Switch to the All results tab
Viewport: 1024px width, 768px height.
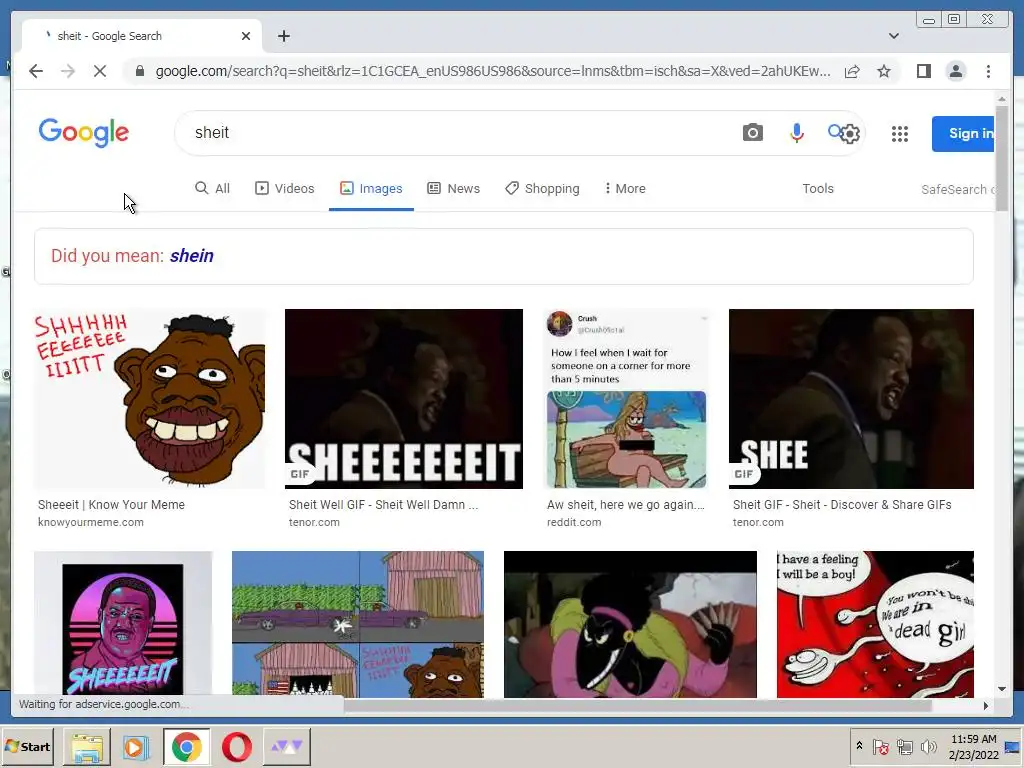point(212,189)
